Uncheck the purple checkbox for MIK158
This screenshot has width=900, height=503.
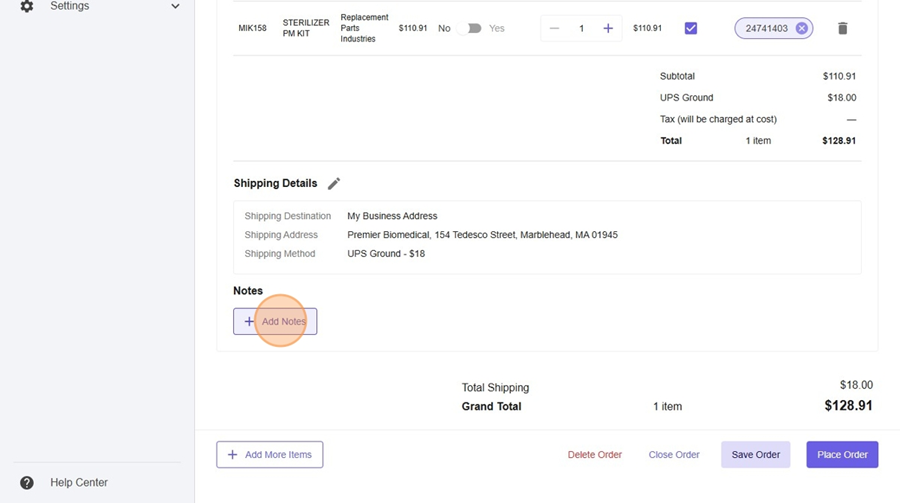(x=691, y=29)
